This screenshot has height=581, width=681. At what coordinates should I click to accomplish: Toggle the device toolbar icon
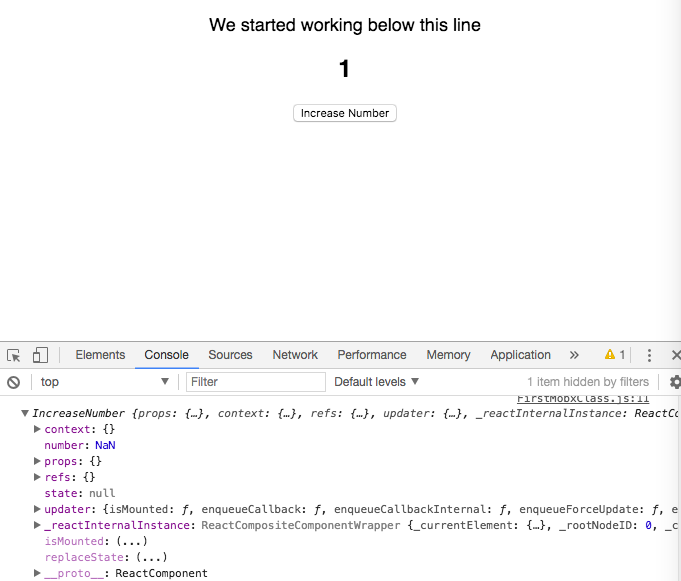pos(40,355)
